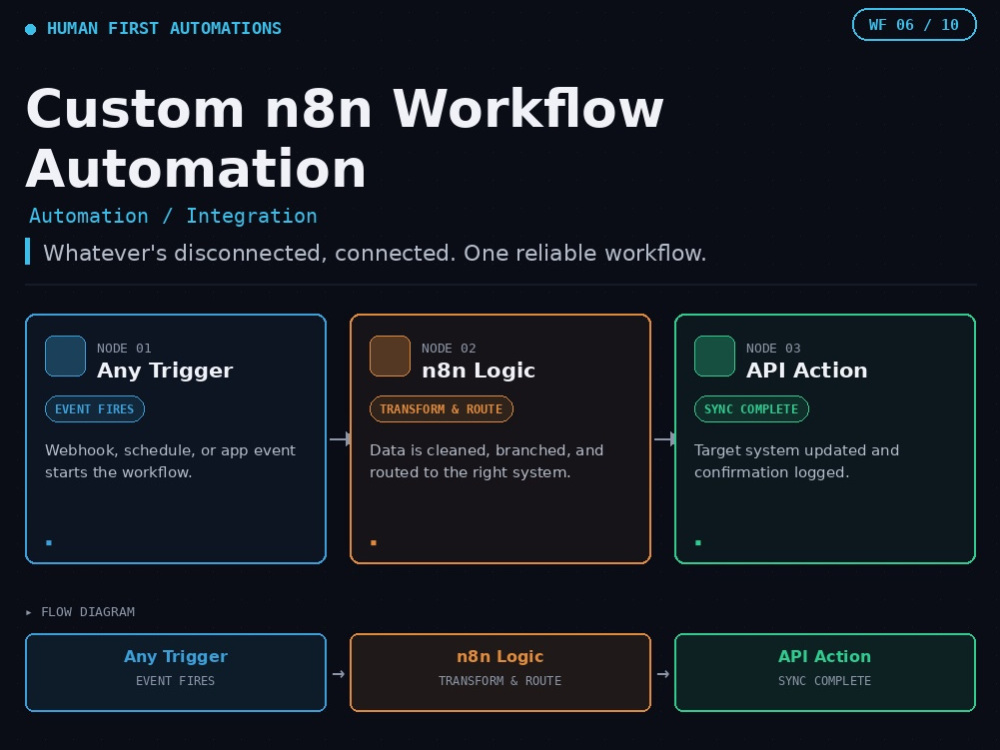Click the TRANSFORM & ROUTE pill tag
Image resolution: width=1000 pixels, height=750 pixels.
click(441, 409)
